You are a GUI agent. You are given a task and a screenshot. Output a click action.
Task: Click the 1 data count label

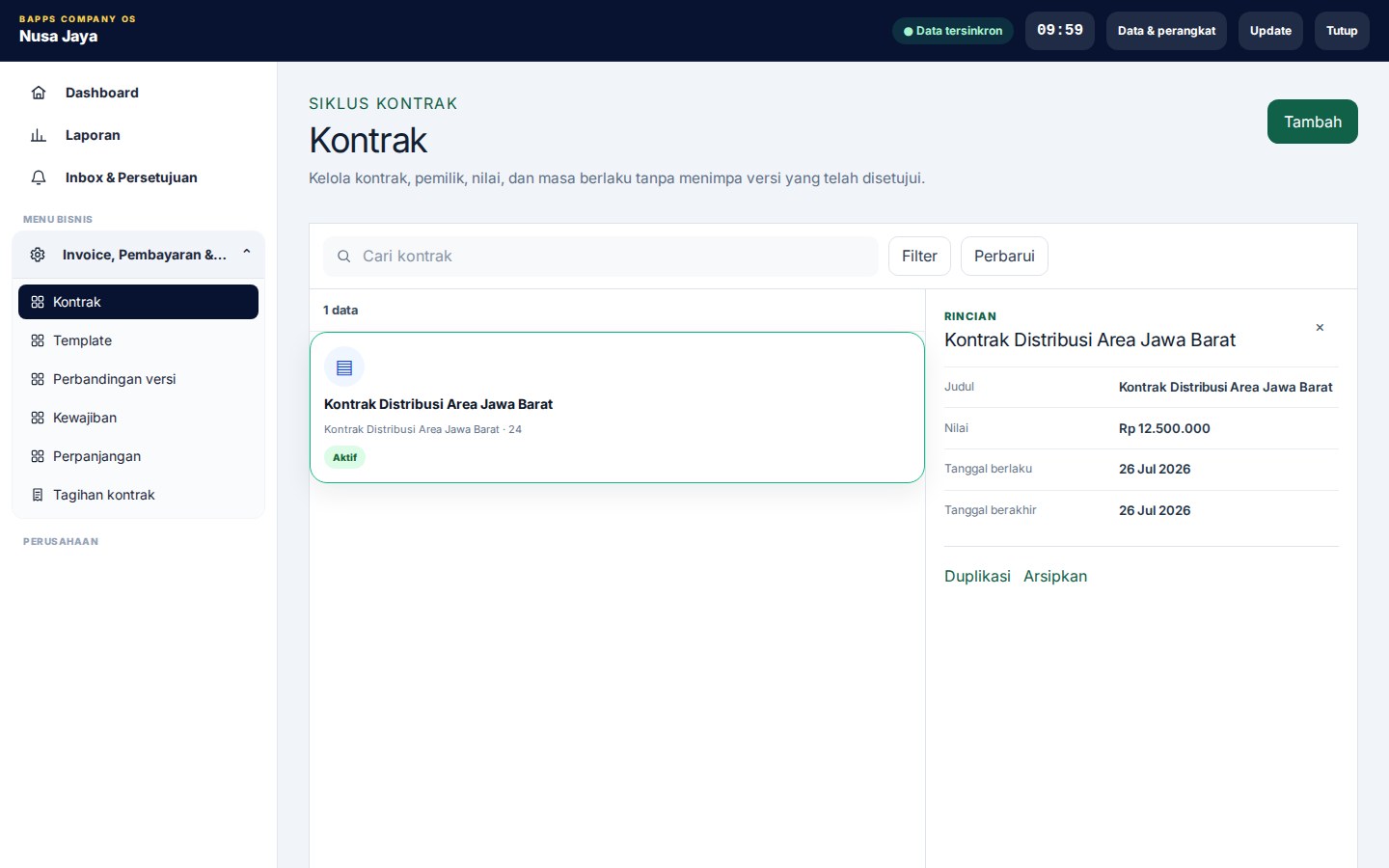tap(340, 311)
